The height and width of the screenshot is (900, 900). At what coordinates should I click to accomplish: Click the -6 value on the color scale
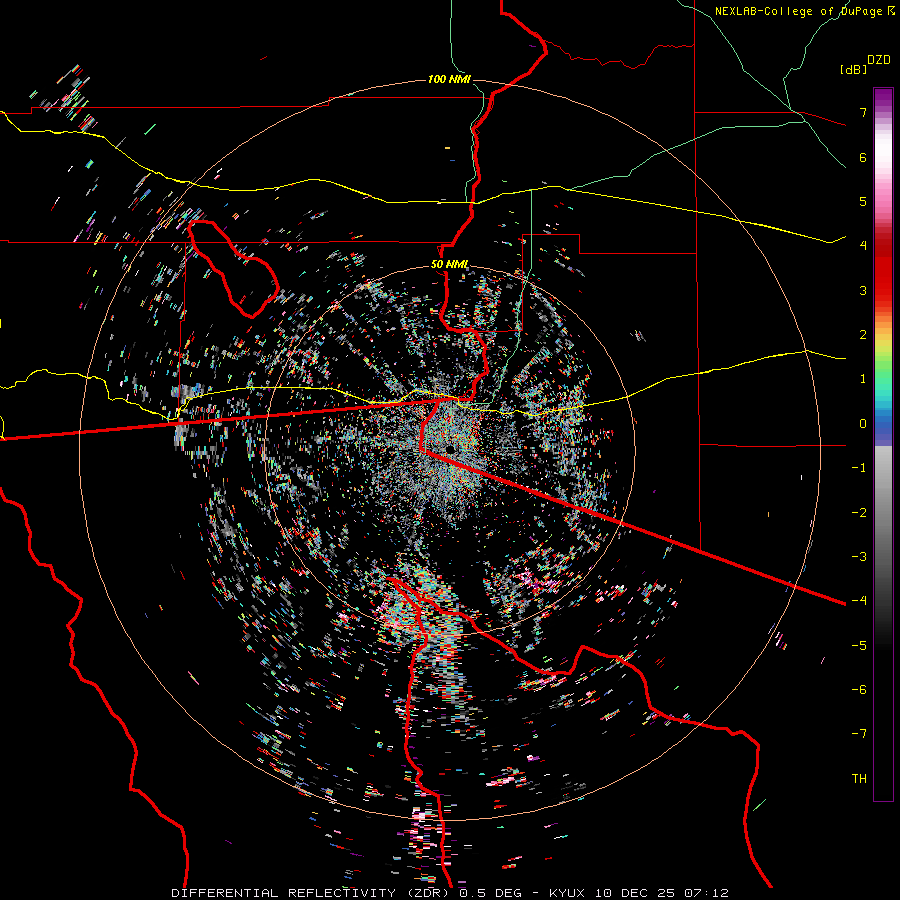pos(859,690)
